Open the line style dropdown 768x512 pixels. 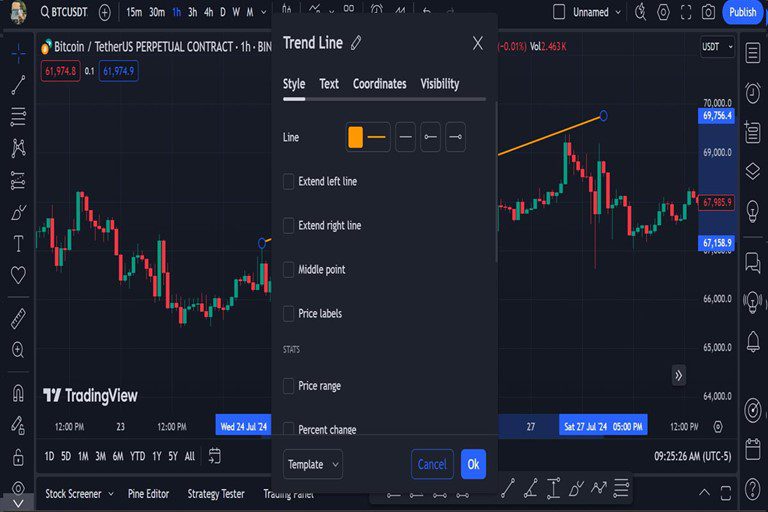405,137
